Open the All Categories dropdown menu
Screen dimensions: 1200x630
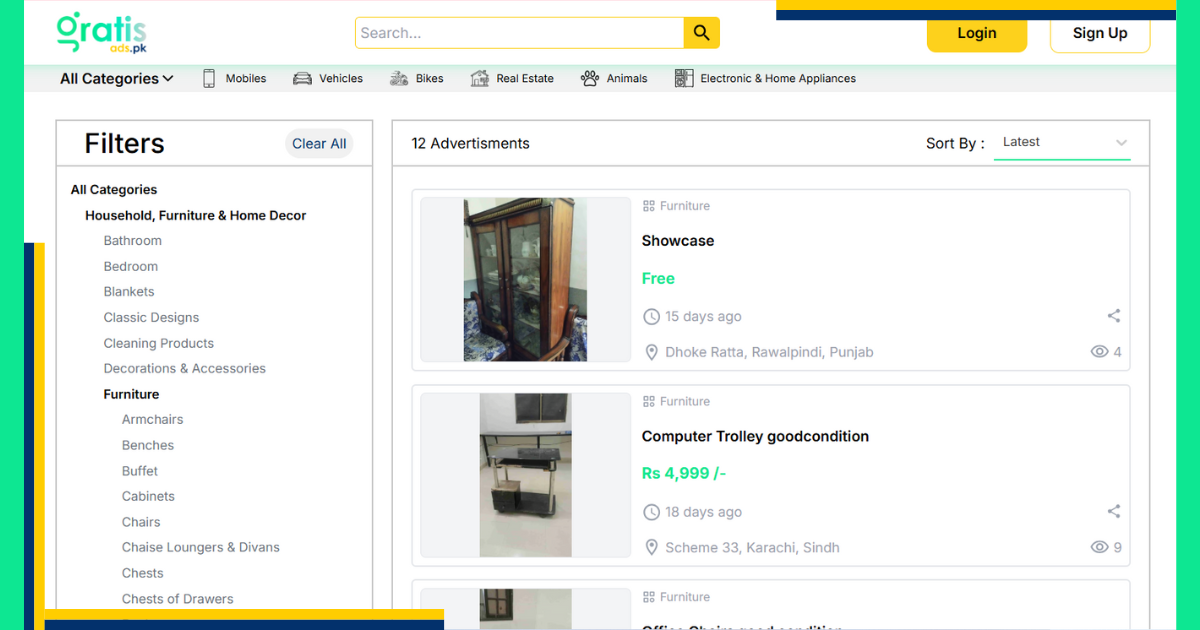point(117,78)
